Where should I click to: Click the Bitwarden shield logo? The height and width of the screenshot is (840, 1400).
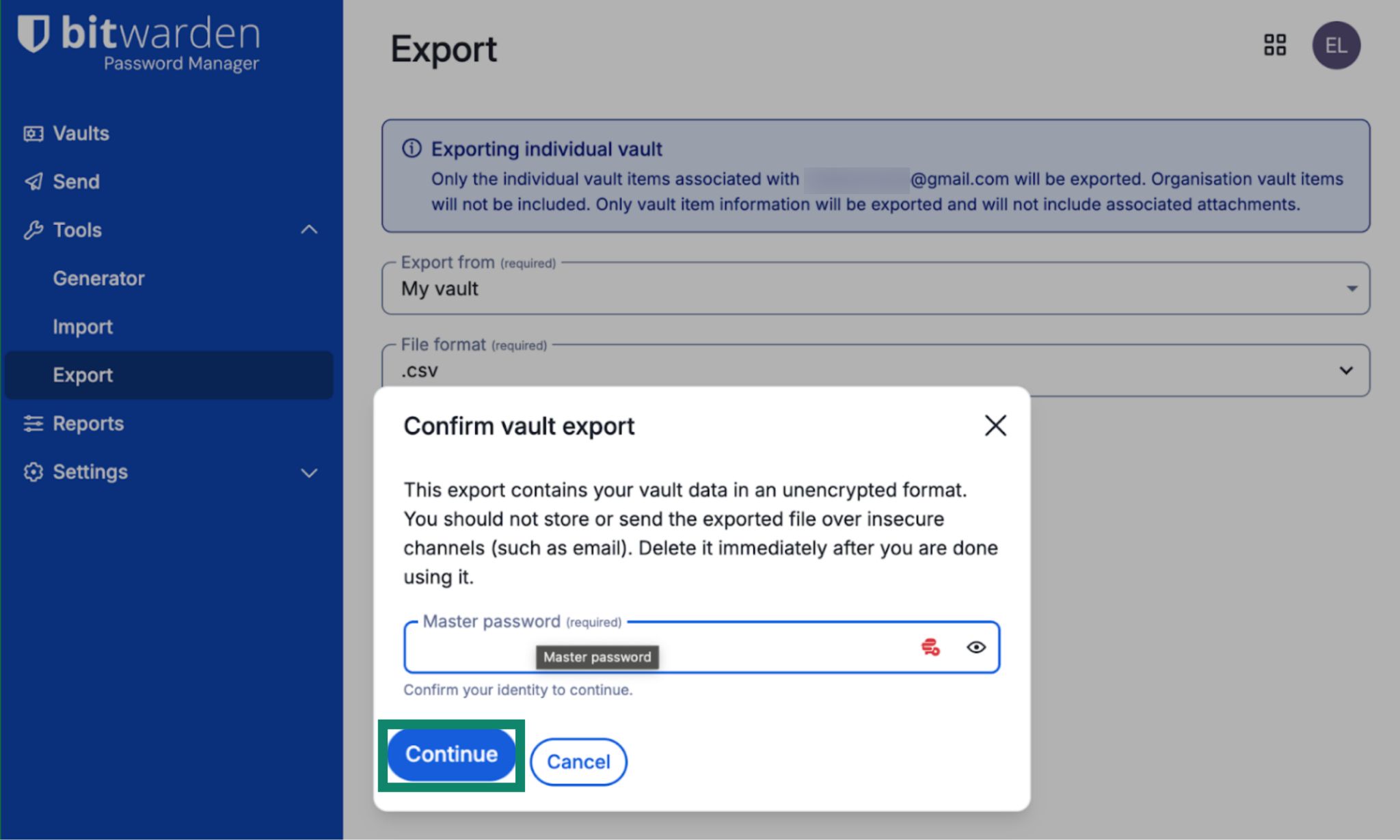(33, 34)
